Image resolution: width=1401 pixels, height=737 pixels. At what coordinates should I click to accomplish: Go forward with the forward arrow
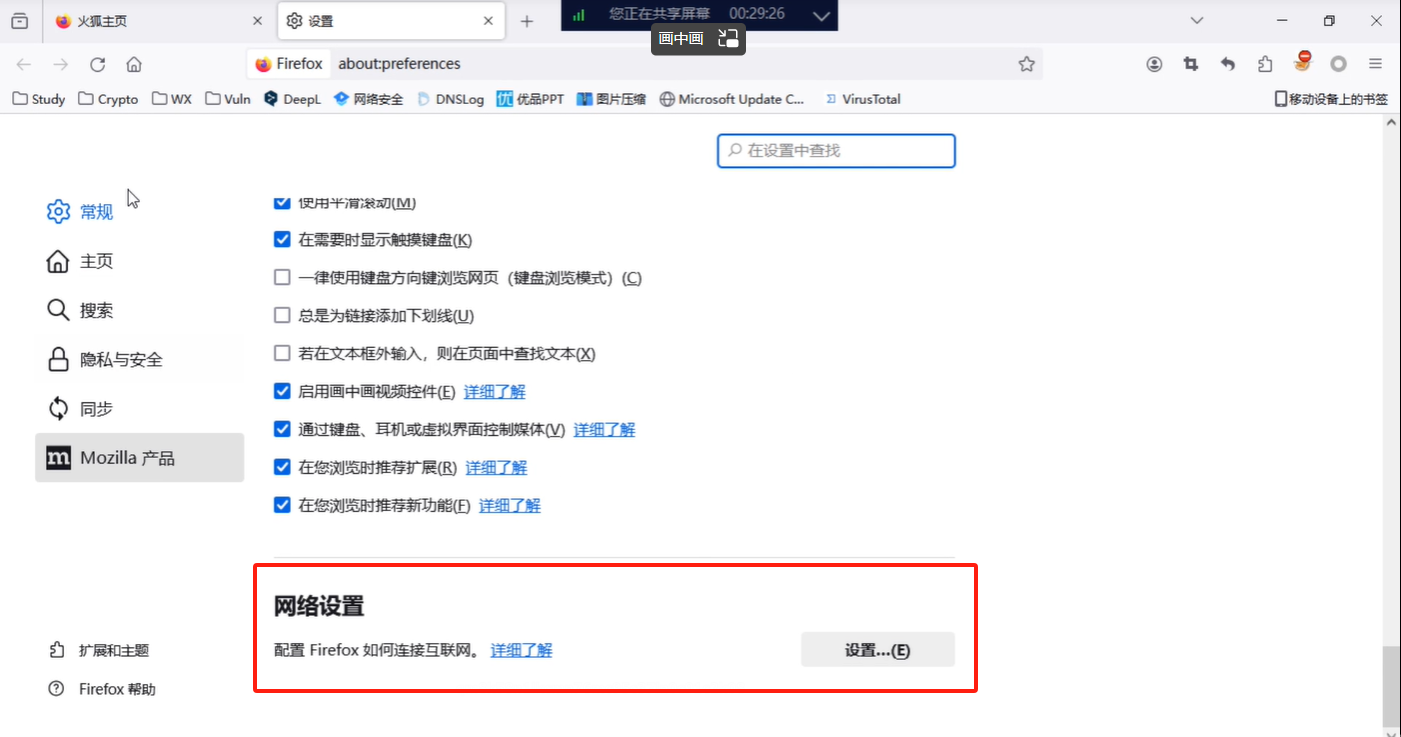pyautogui.click(x=61, y=64)
